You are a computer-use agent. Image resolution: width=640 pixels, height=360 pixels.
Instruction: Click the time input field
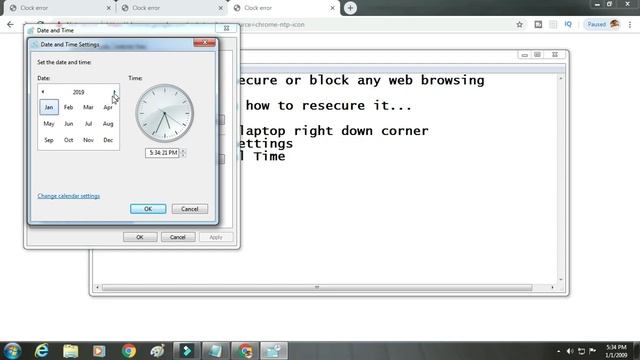162,153
